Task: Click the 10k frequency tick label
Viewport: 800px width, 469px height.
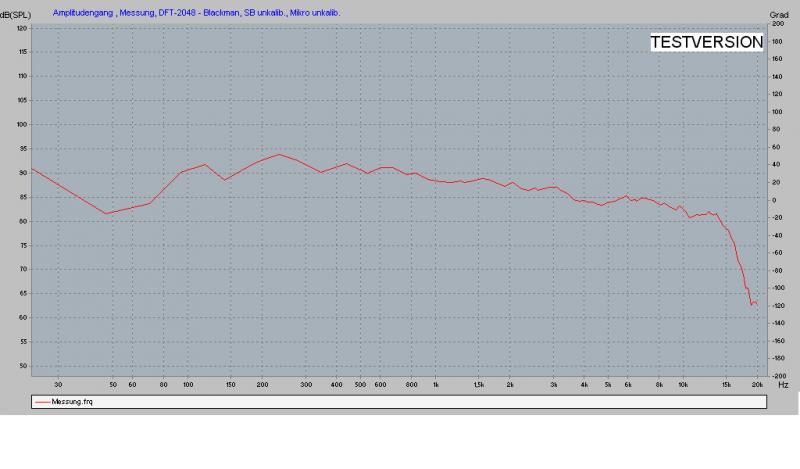Action: (683, 385)
